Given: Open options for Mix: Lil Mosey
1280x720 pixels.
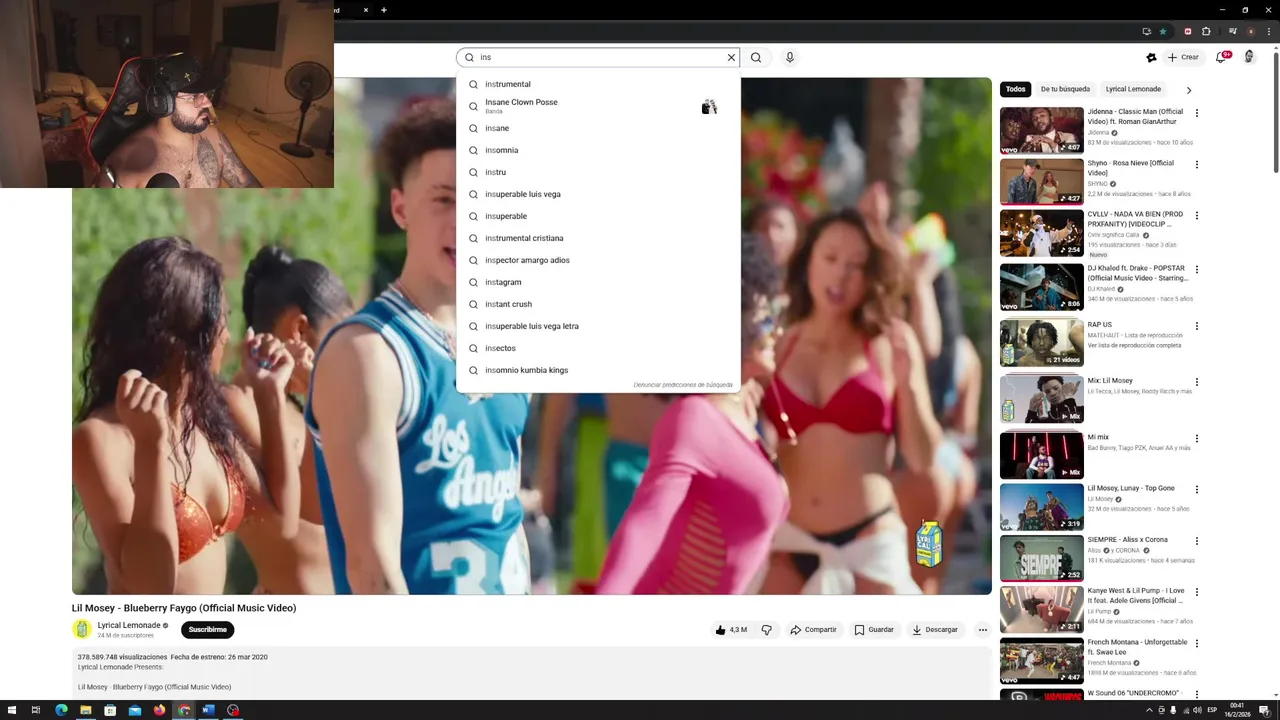Looking at the screenshot, I should 1197,382.
